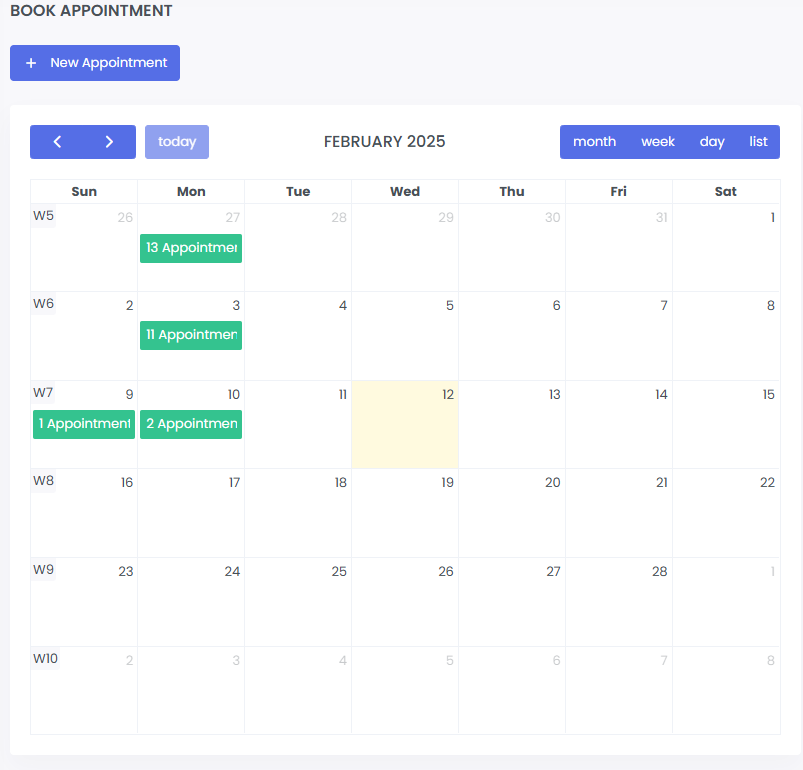Go to the previous month using left chevron

pyautogui.click(x=57, y=142)
